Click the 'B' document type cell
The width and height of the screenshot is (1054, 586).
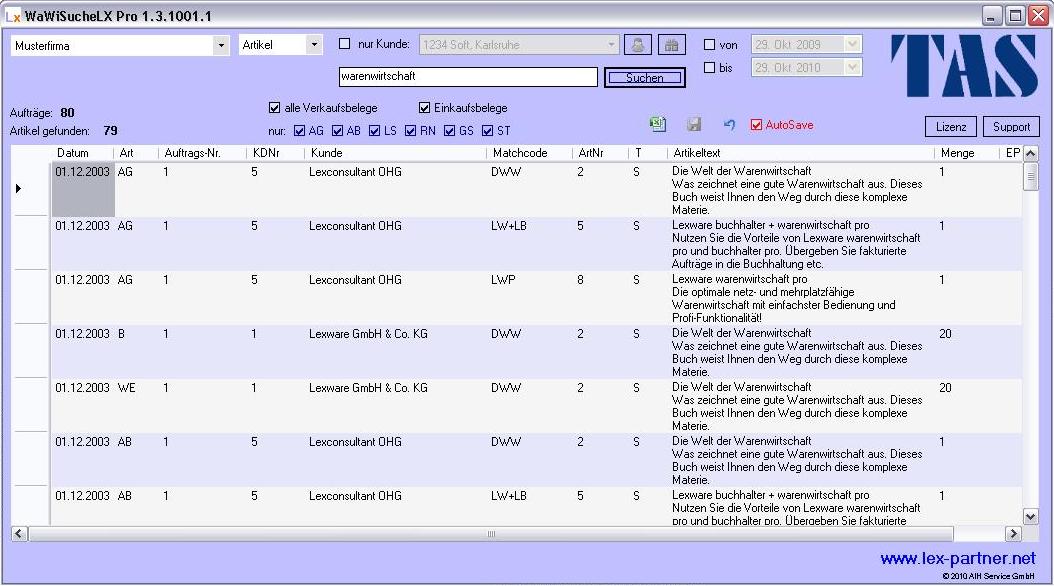point(121,334)
